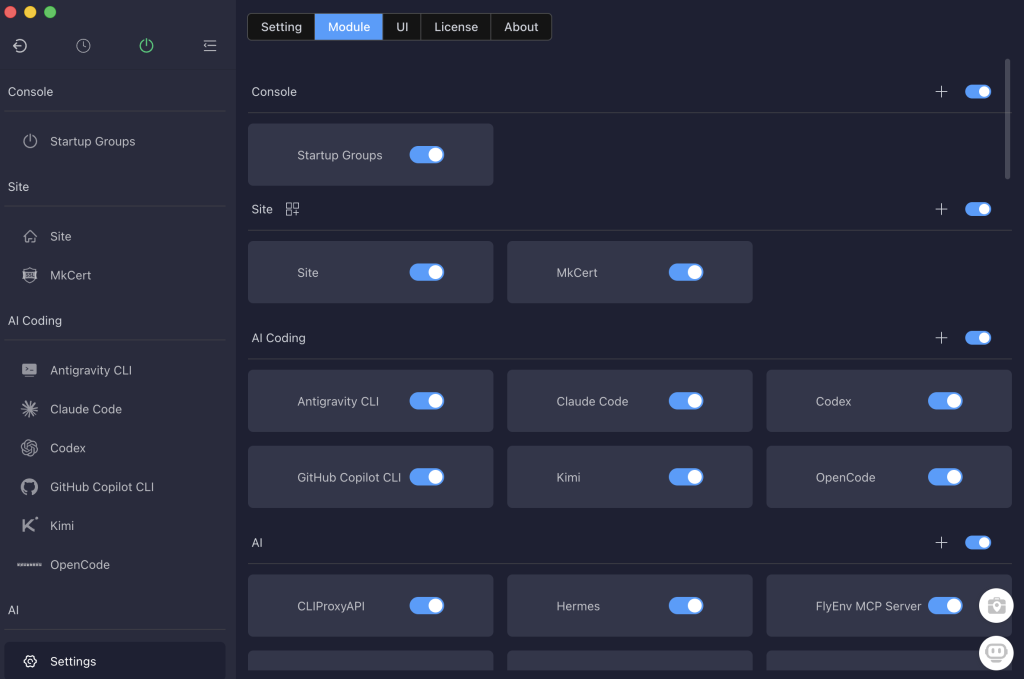Click the Claude Code starburst icon
Image resolution: width=1024 pixels, height=679 pixels.
pyautogui.click(x=29, y=409)
